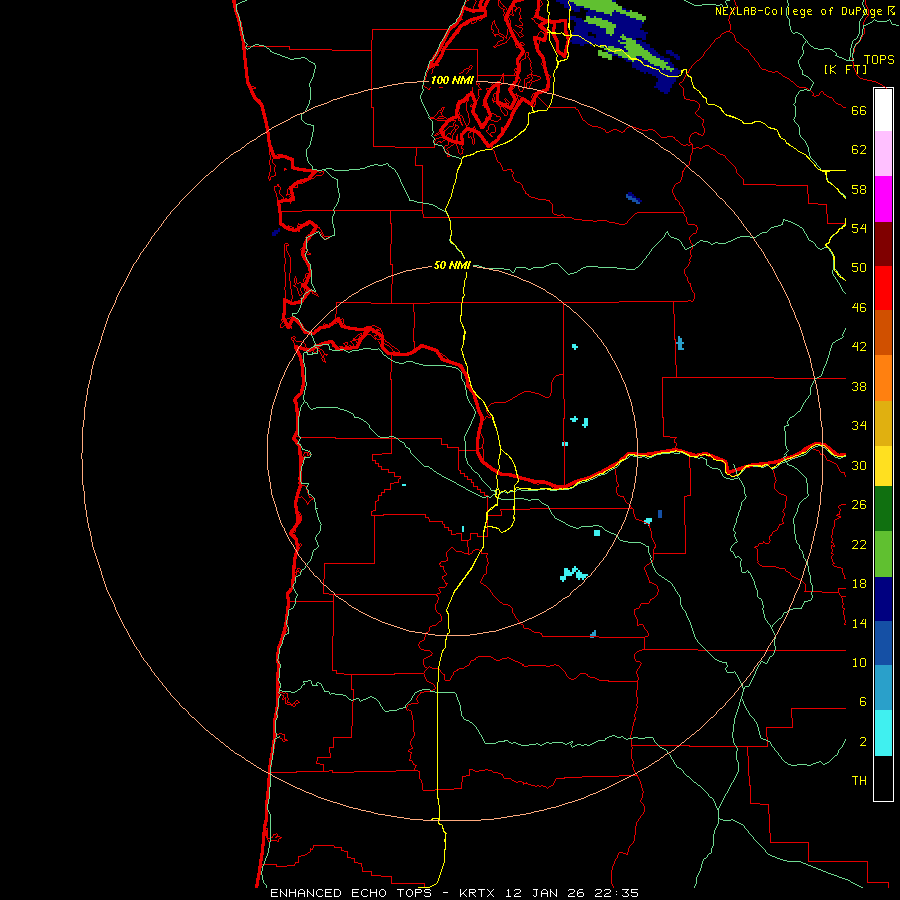Click the '30' legend value label
Screen dimensions: 900x900
click(x=859, y=465)
